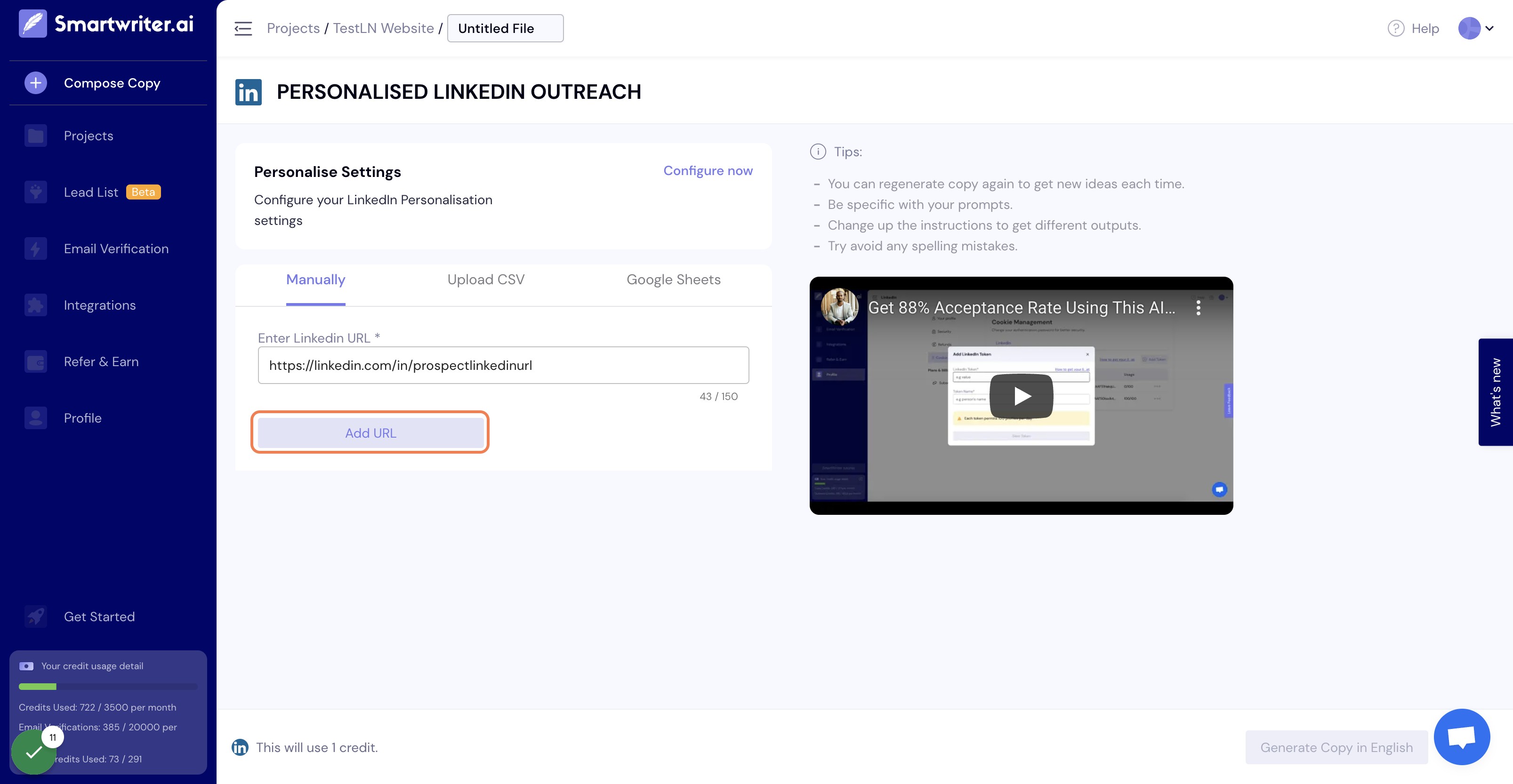The height and width of the screenshot is (784, 1513).
Task: Open the chat support bubble
Action: tap(1461, 736)
